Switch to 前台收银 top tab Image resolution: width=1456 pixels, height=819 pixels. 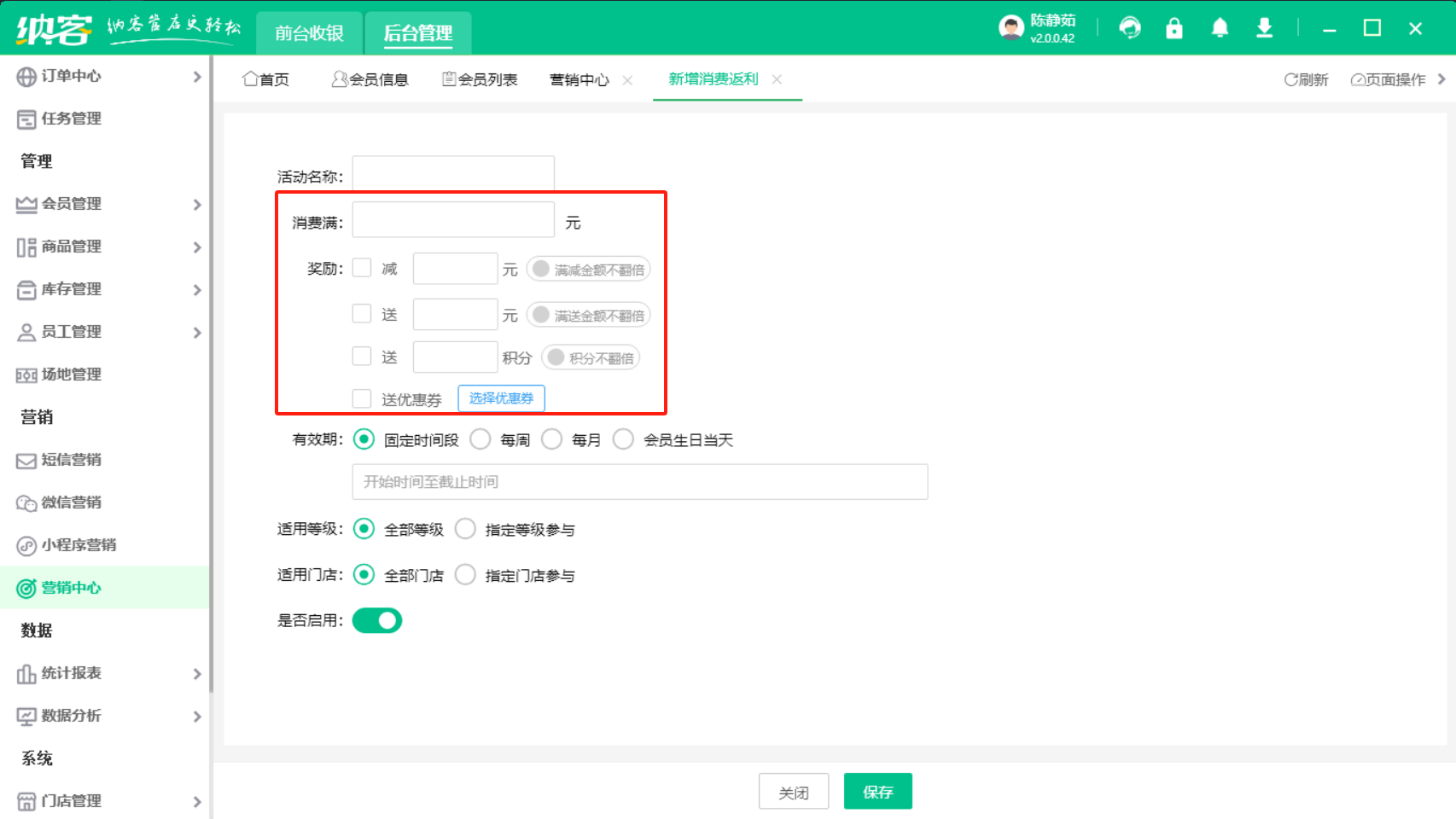[x=309, y=33]
